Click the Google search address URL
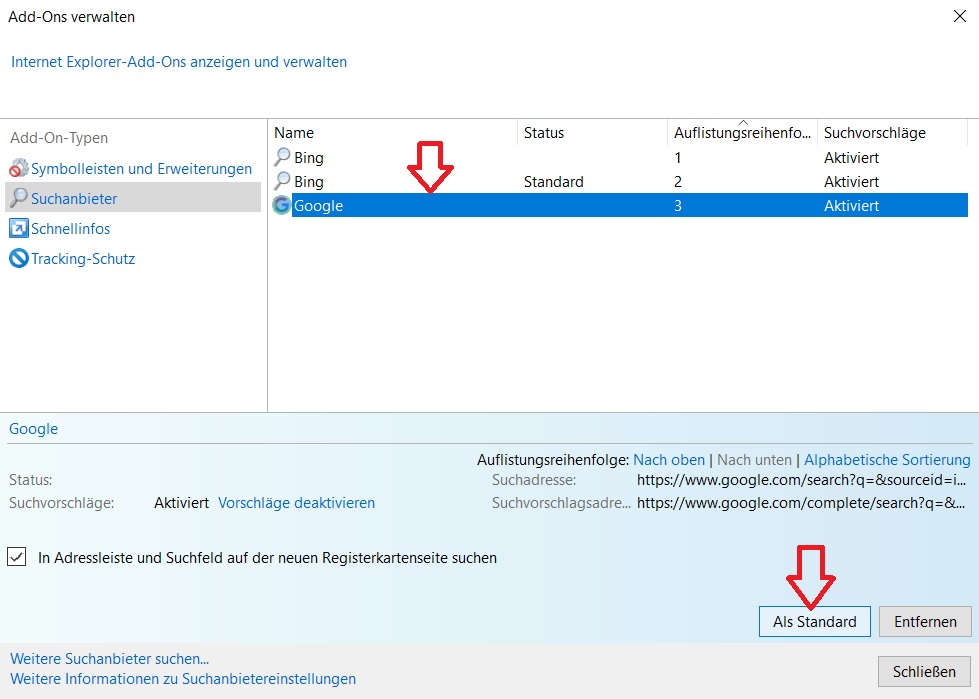The image size is (979, 699). click(802, 480)
